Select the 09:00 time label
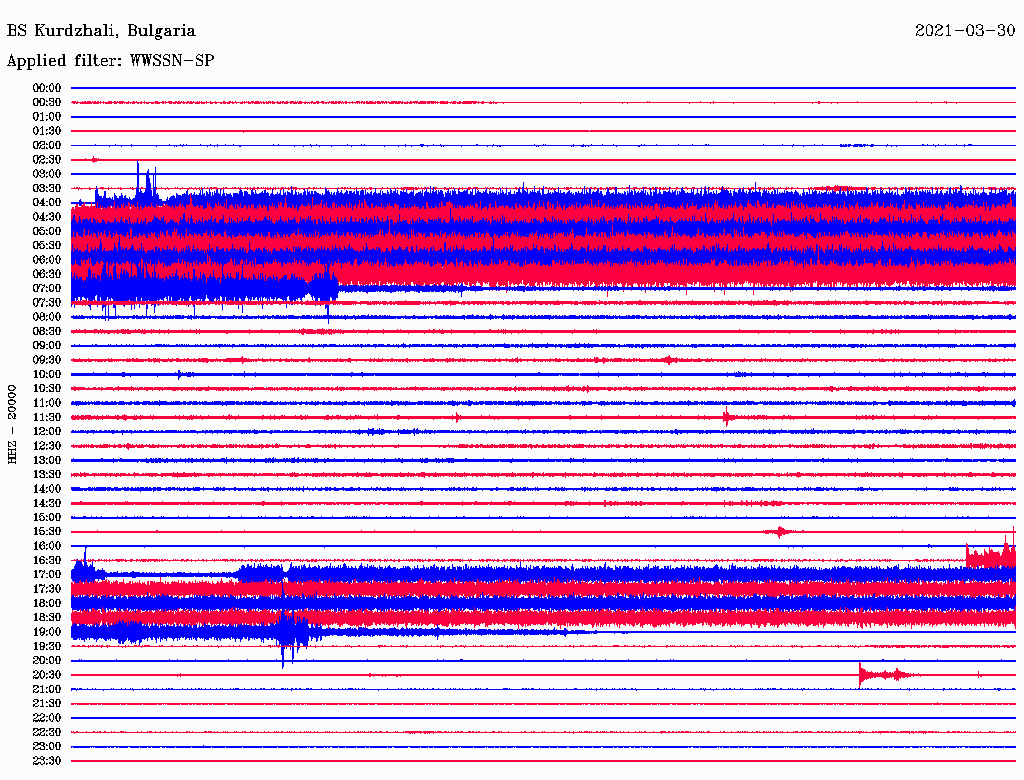This screenshot has width=1024, height=780. pyautogui.click(x=47, y=346)
